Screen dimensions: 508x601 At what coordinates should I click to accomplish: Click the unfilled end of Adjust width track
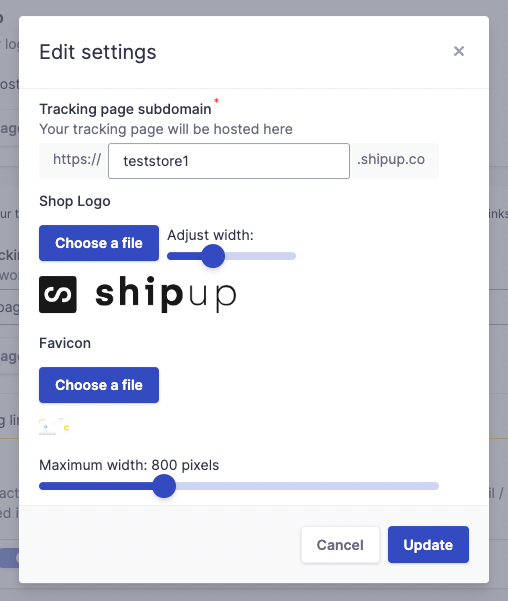(261, 256)
